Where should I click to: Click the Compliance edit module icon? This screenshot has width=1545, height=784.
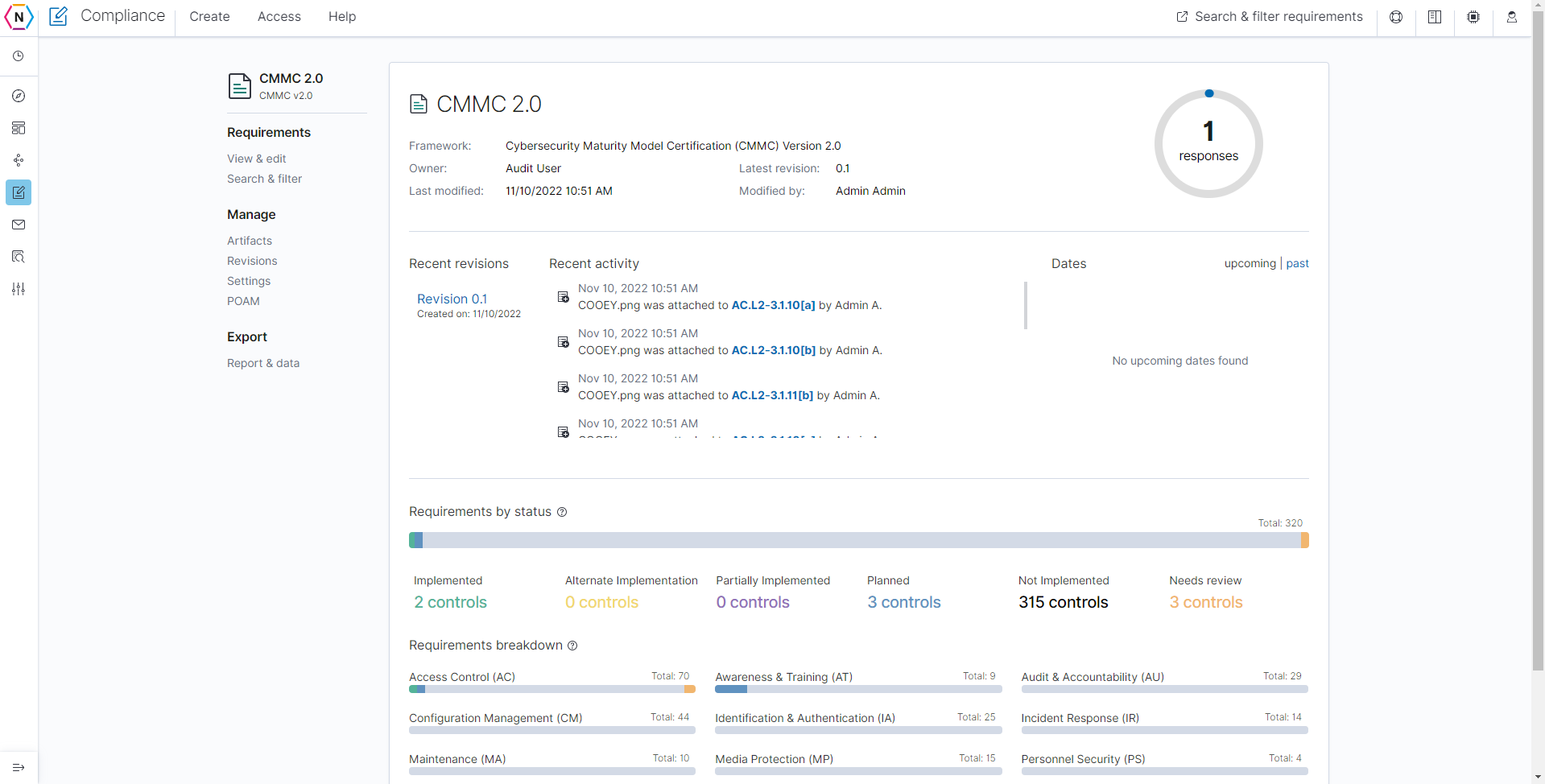pos(59,16)
